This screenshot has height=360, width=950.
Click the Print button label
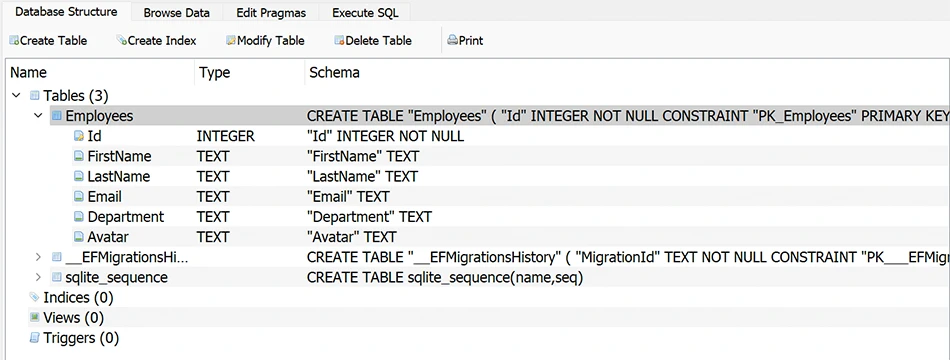471,41
